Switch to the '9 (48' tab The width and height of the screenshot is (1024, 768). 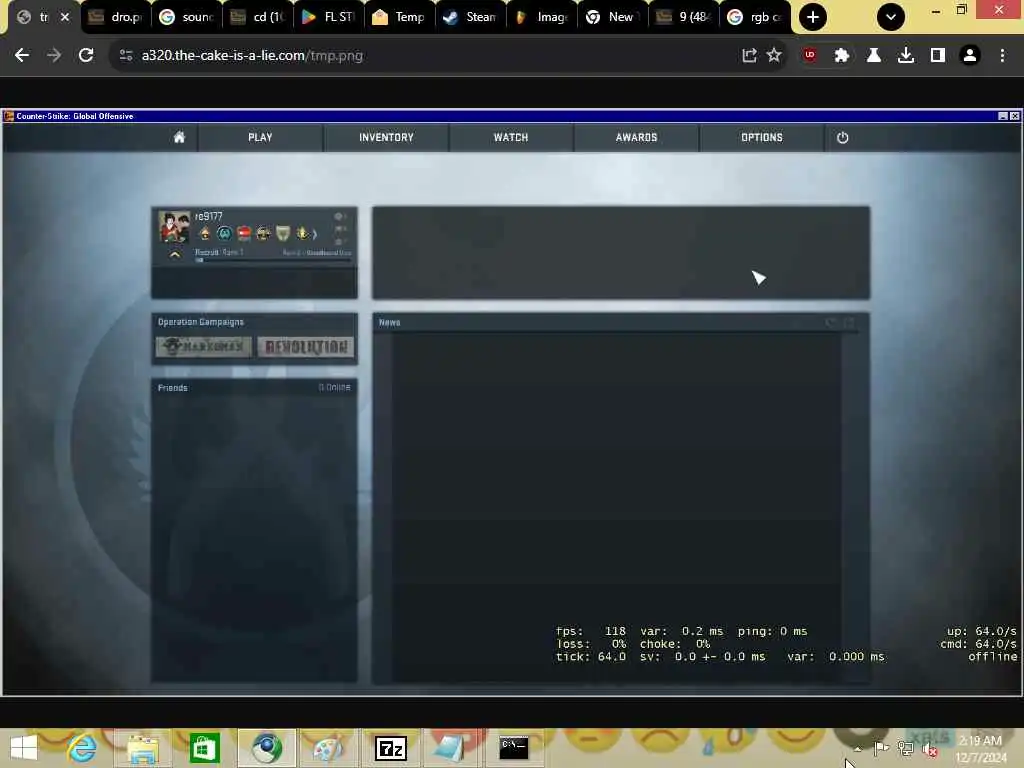pyautogui.click(x=684, y=17)
